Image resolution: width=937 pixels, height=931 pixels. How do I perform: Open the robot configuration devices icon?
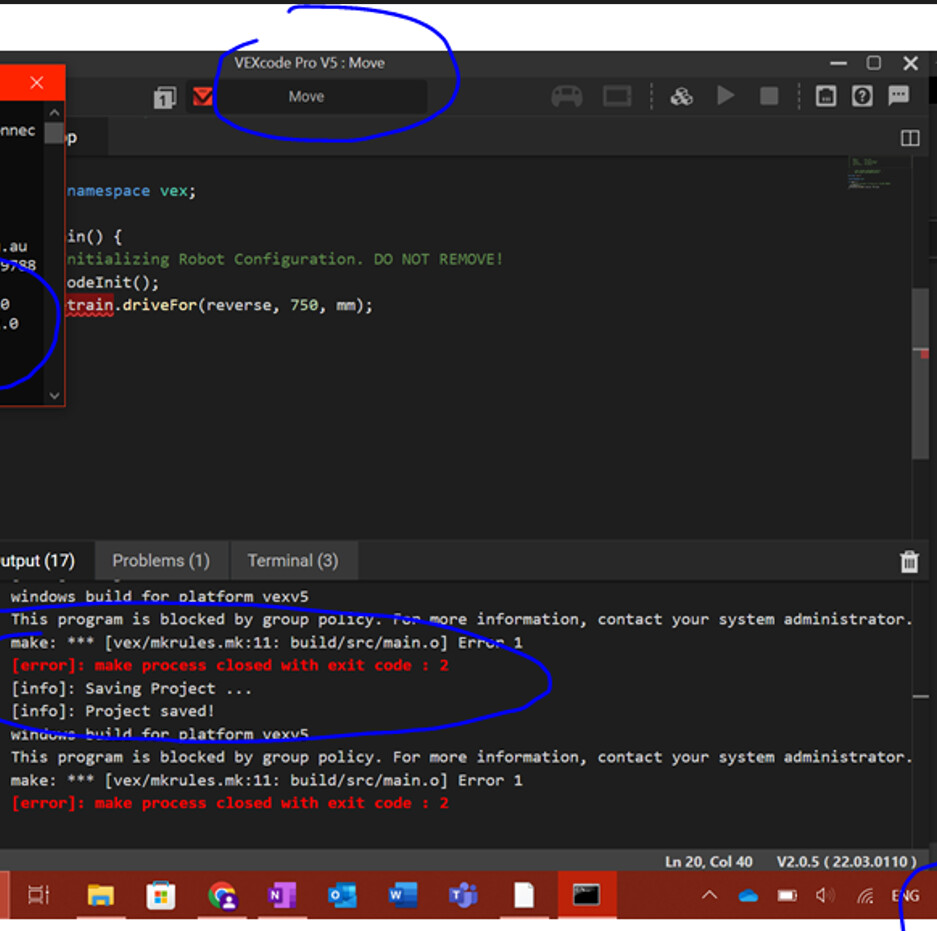click(826, 96)
